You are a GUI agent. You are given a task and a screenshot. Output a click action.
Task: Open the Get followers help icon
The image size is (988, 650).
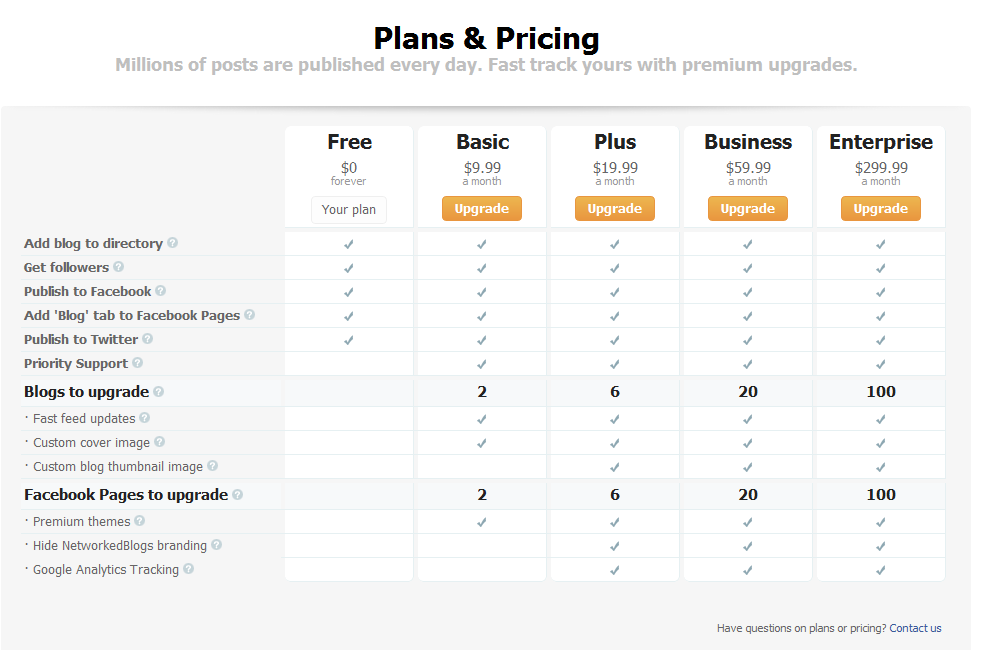118,266
